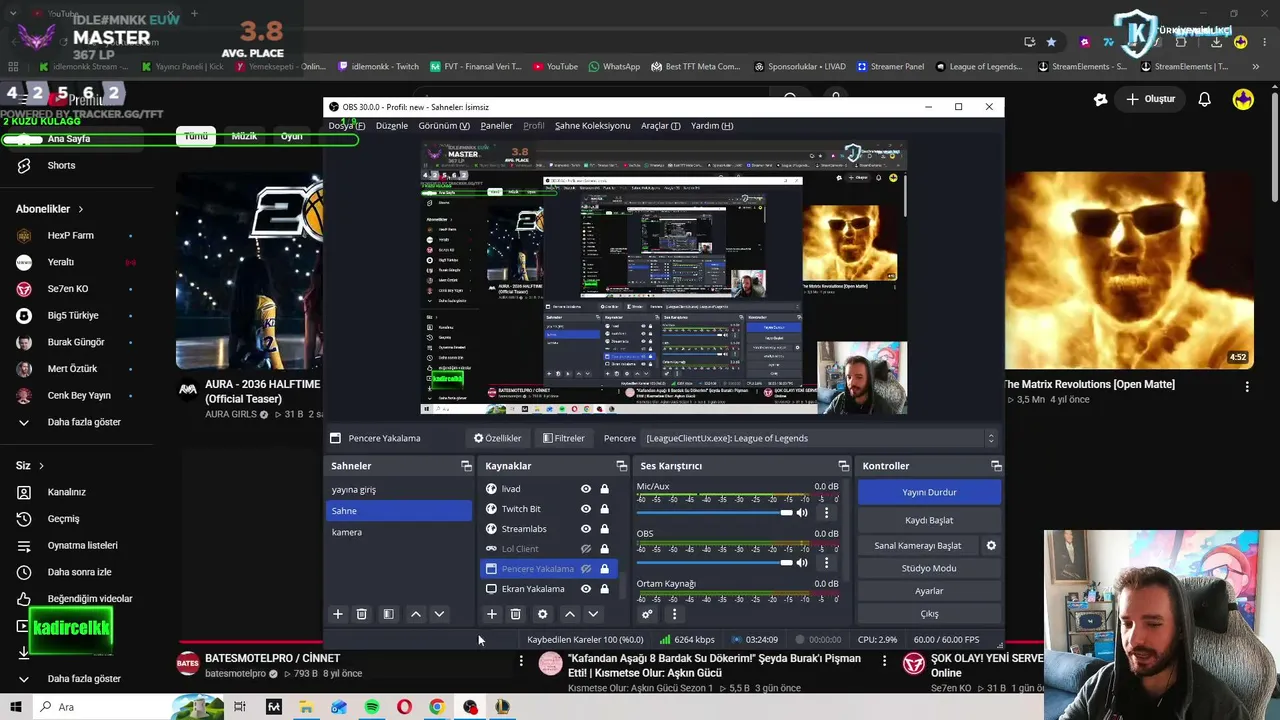This screenshot has width=1280, height=720.
Task: Remove selected source with Kaynaklar trash icon
Action: click(x=516, y=614)
